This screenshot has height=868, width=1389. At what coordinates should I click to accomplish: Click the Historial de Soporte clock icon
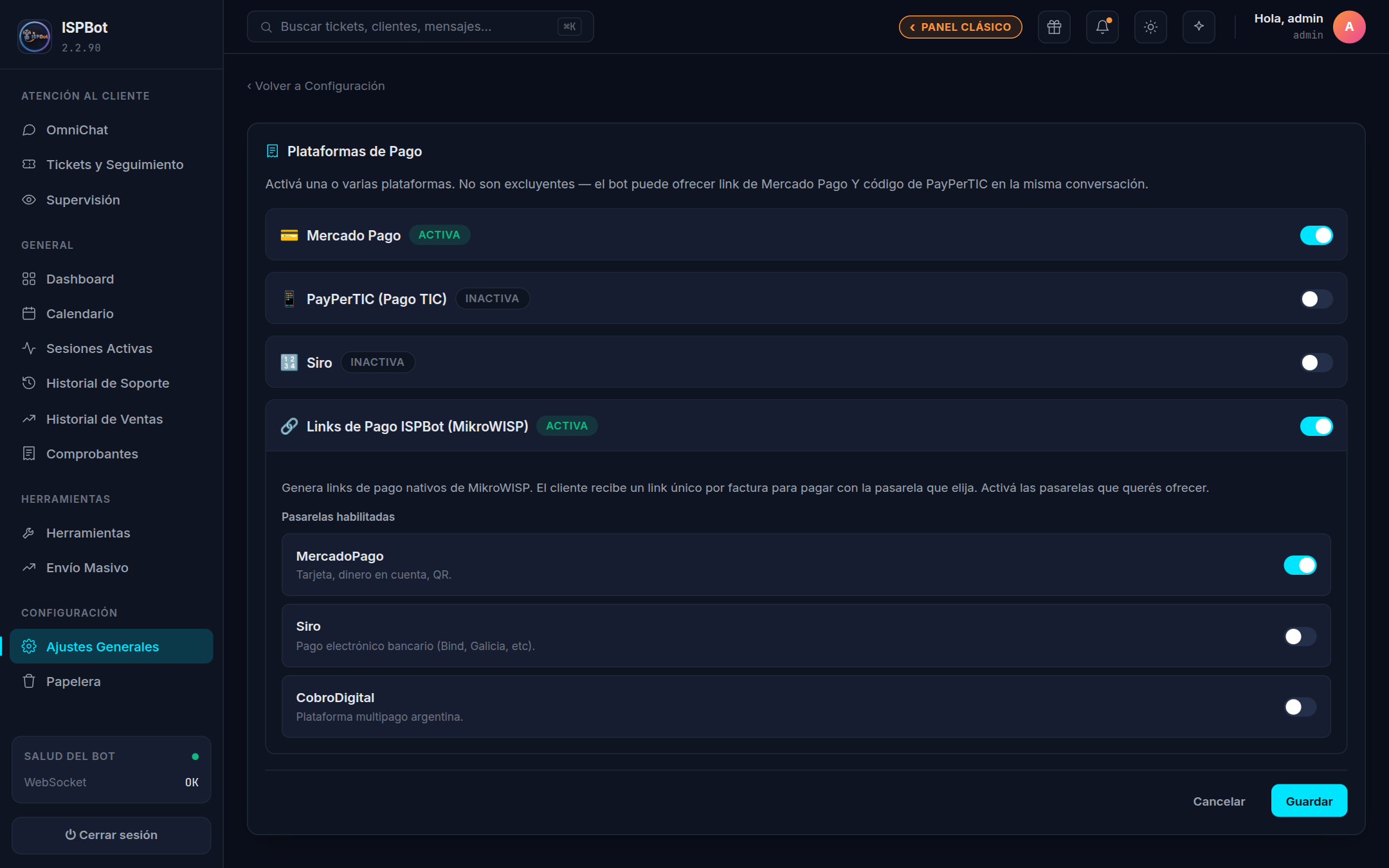pos(29,383)
